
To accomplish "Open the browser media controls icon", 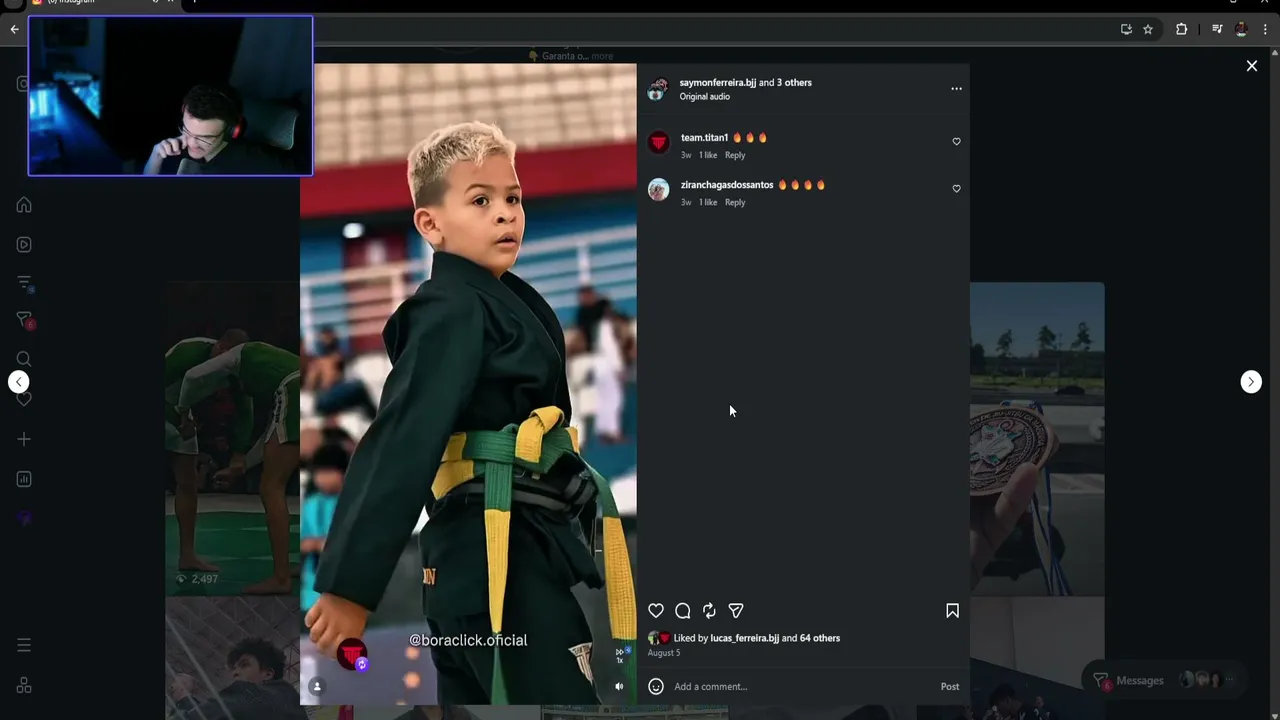I will tap(1217, 29).
